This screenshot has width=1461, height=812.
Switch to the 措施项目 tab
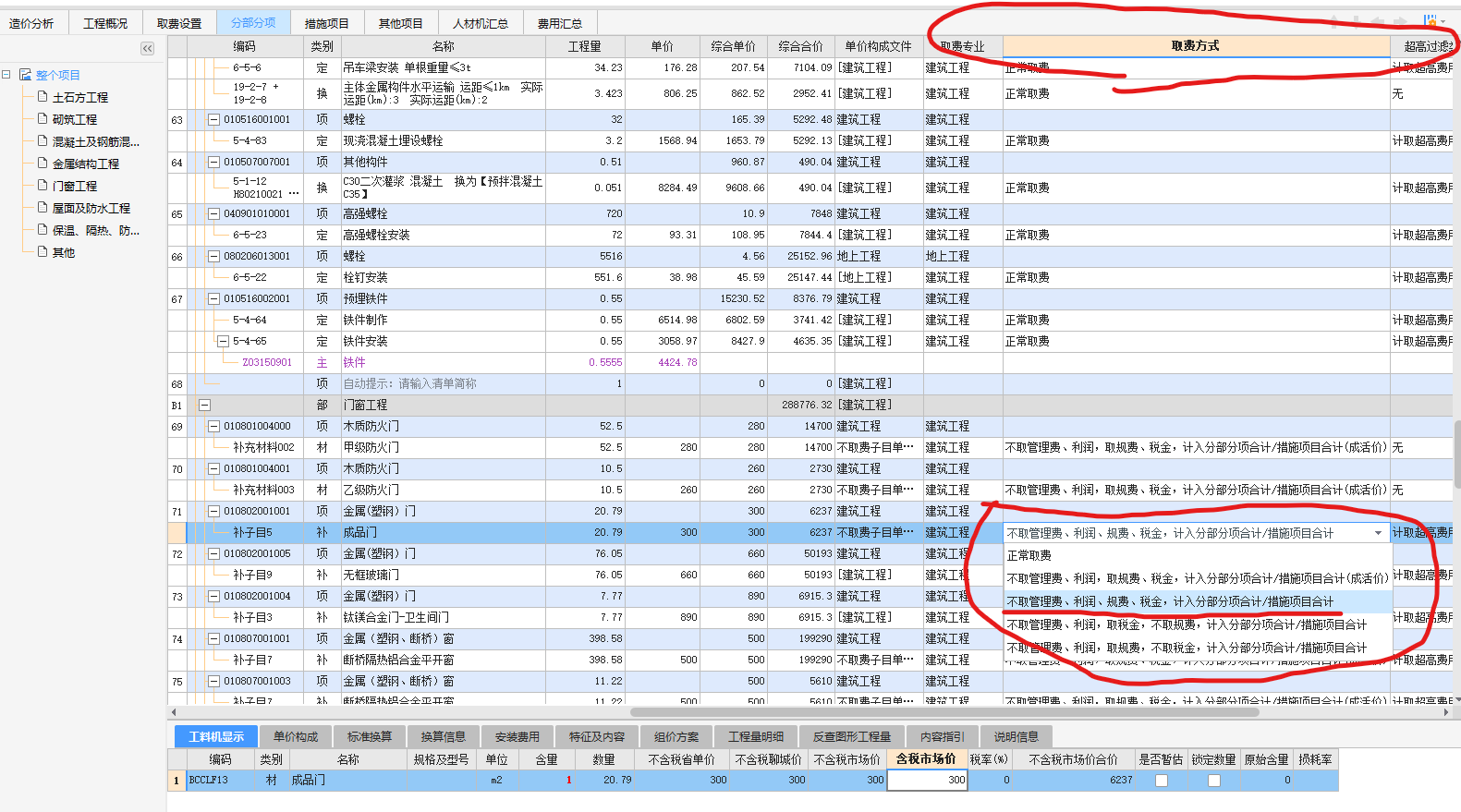point(327,23)
